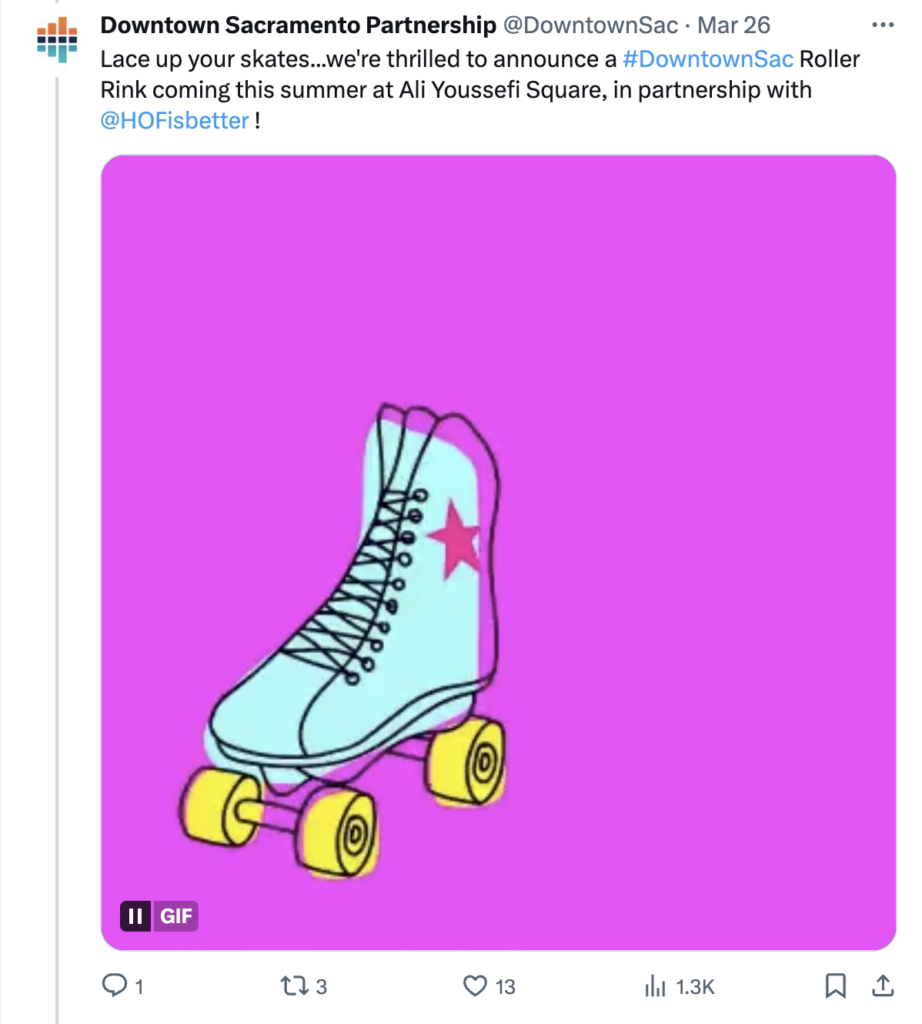Like the tweet with the heart icon
The height and width of the screenshot is (1024, 922).
click(475, 985)
